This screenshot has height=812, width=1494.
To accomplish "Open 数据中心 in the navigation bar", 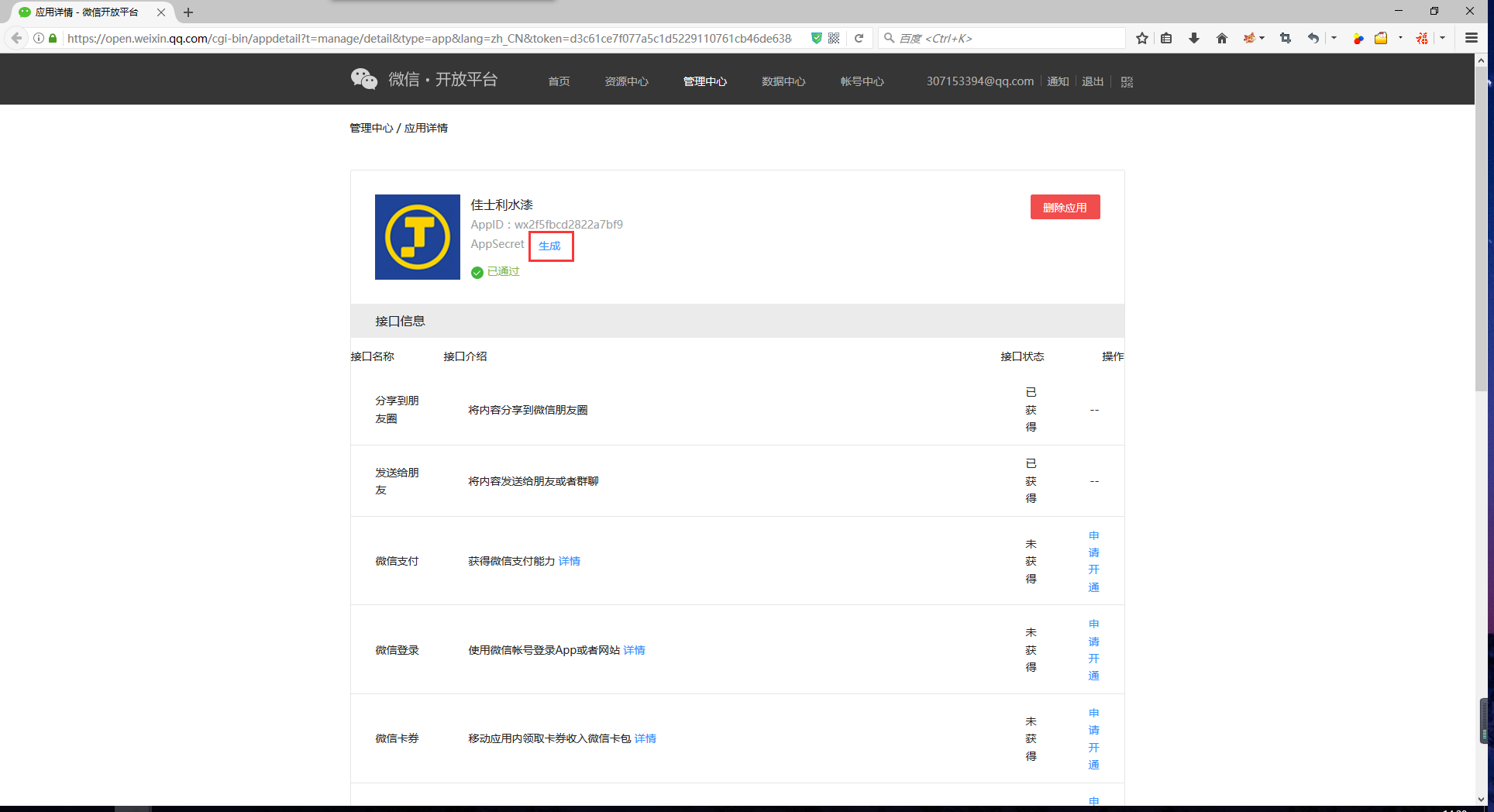I will pyautogui.click(x=783, y=81).
